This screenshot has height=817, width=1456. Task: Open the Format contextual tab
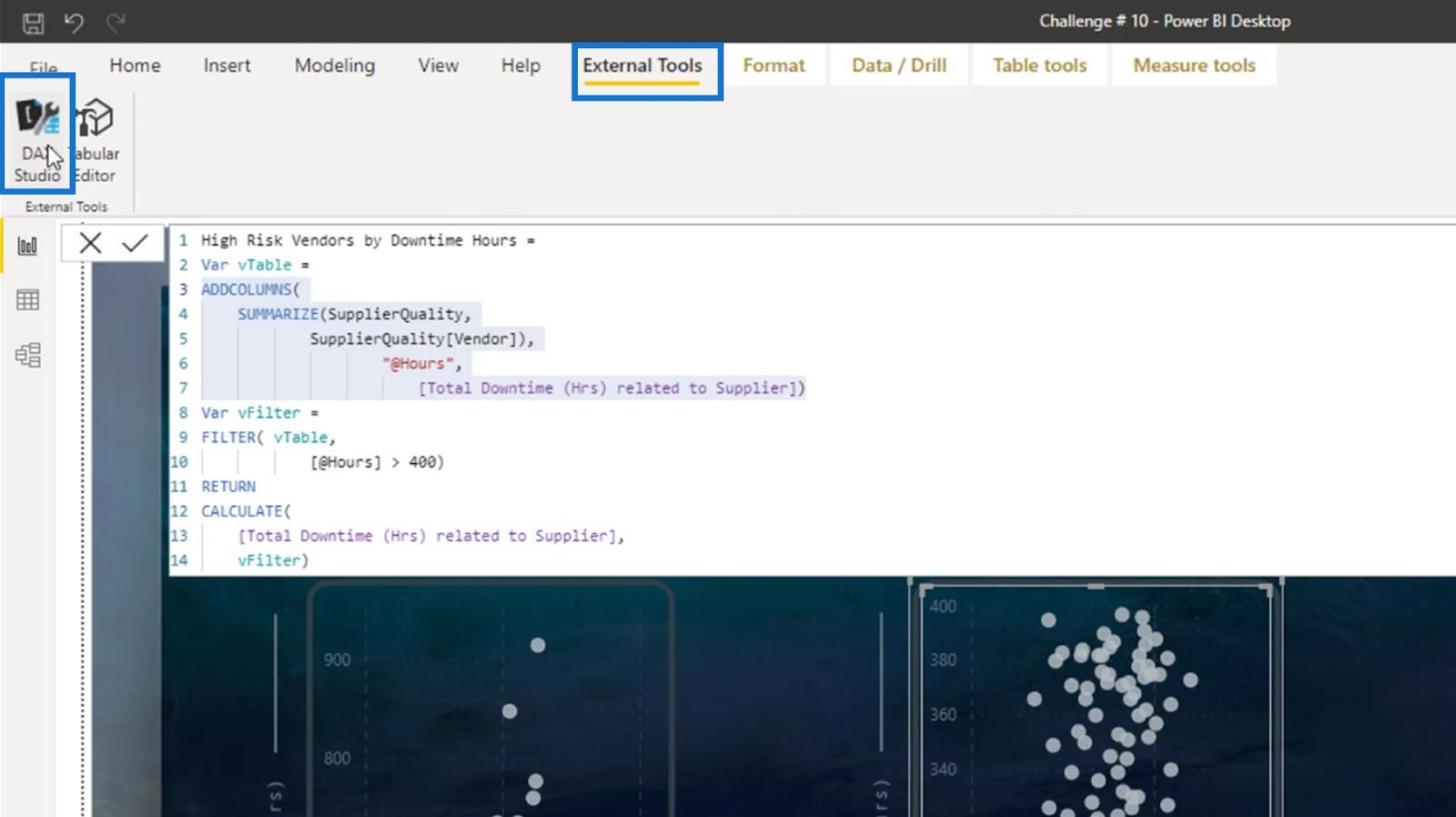point(773,66)
